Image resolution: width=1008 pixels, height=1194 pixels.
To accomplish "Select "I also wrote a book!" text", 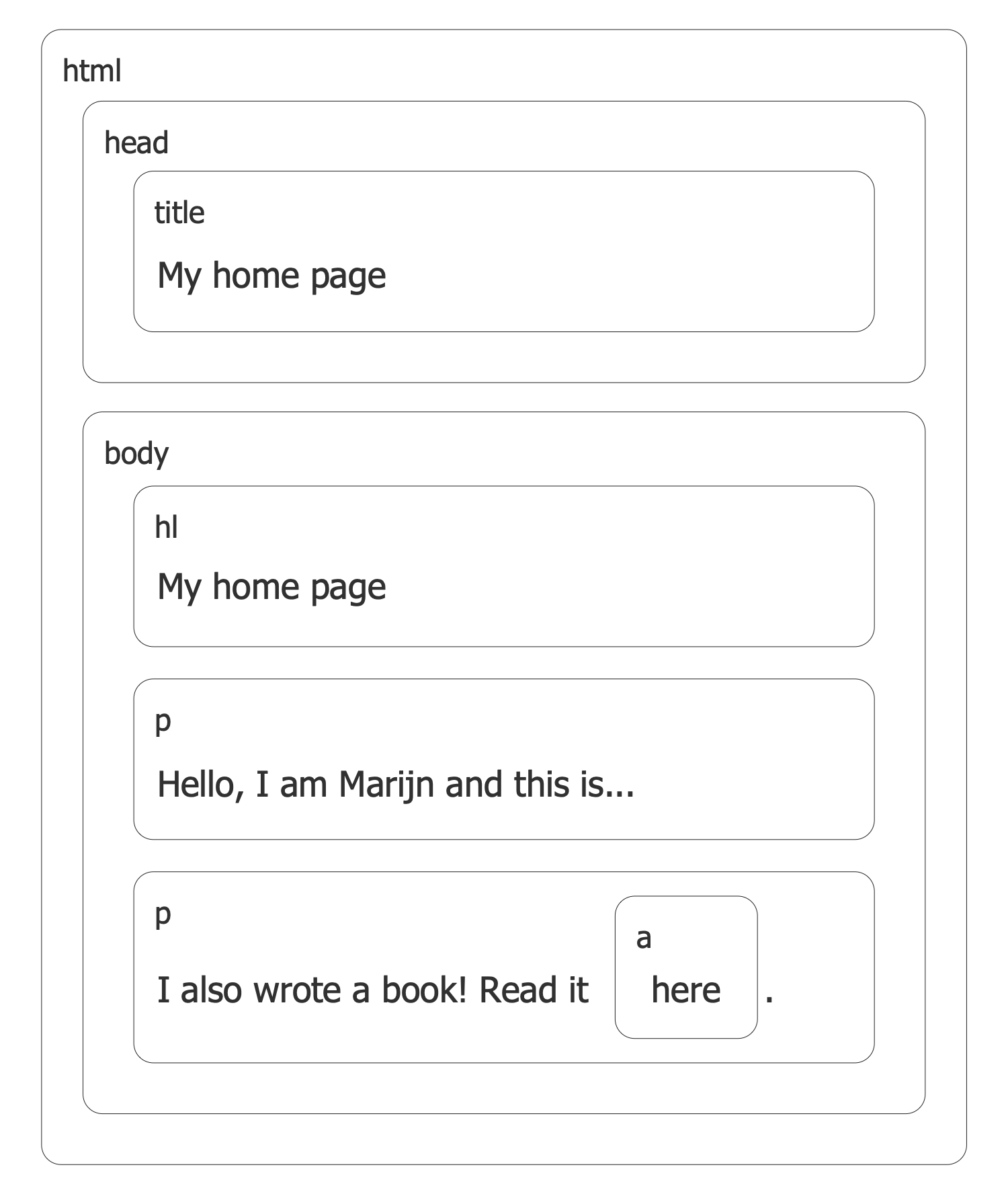I will [312, 990].
